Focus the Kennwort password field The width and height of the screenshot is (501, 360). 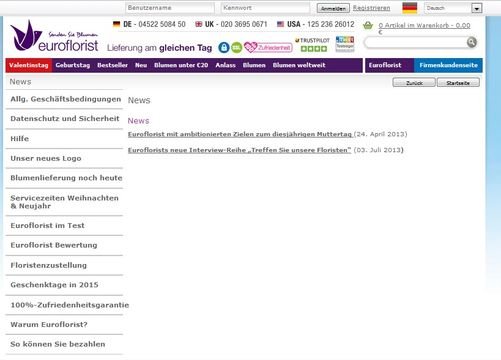pyautogui.click(x=265, y=8)
